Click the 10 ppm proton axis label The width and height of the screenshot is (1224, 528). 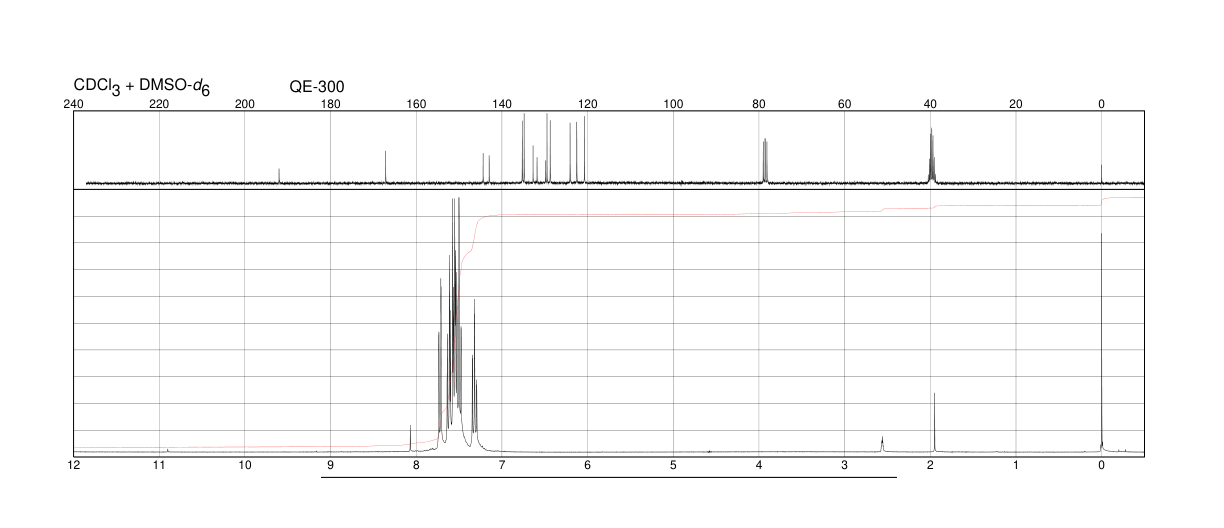pos(245,465)
